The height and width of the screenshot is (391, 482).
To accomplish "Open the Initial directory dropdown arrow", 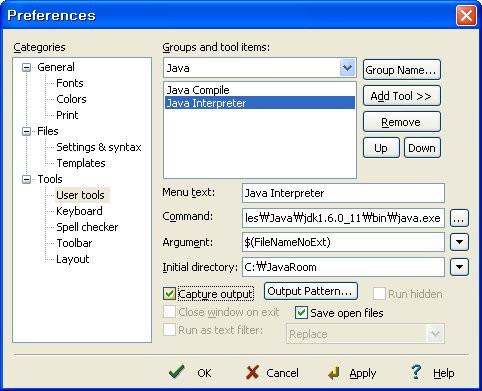I will pos(459,267).
